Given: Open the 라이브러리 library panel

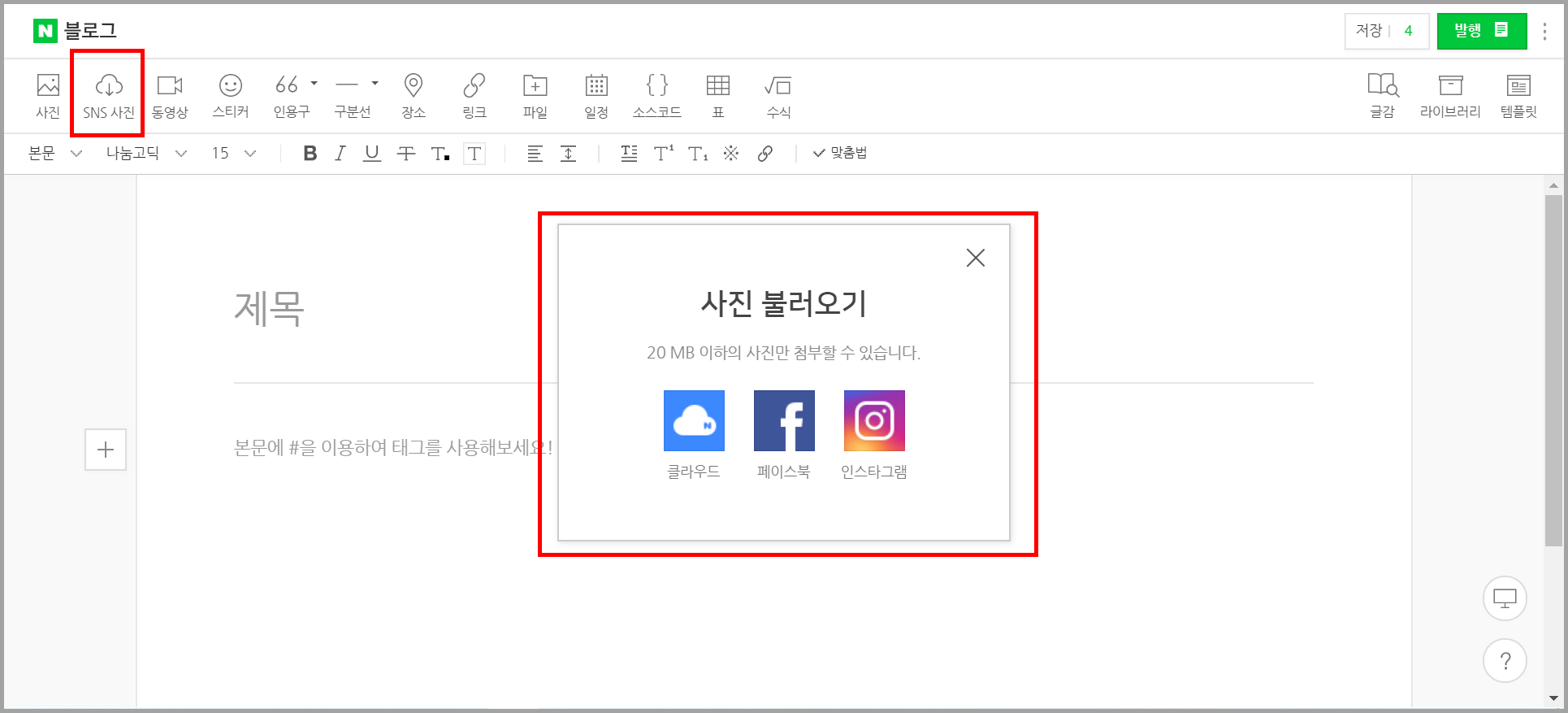Looking at the screenshot, I should (1450, 95).
